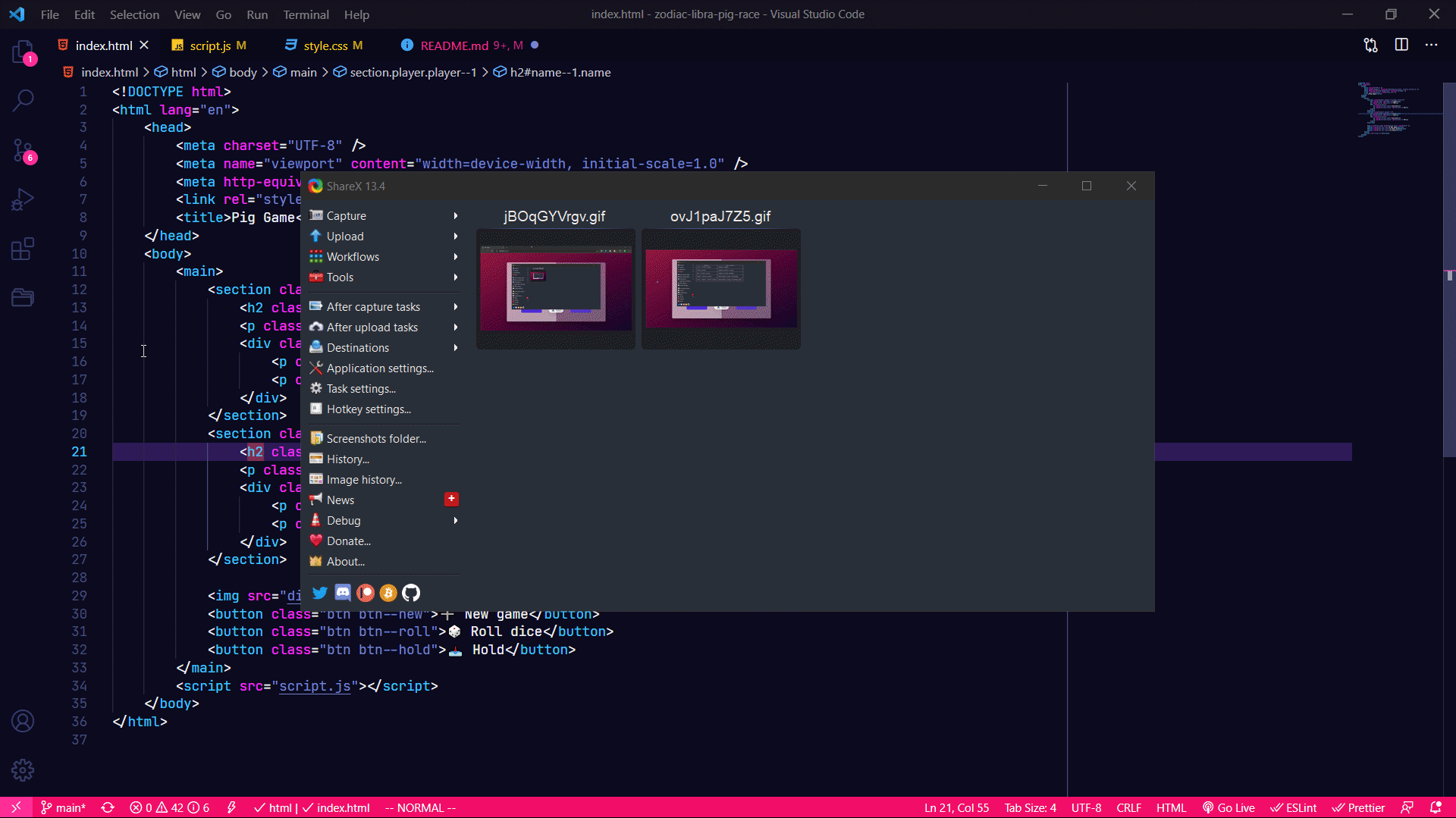Open ShareX Discord icon
The image size is (1456, 818).
click(343, 593)
